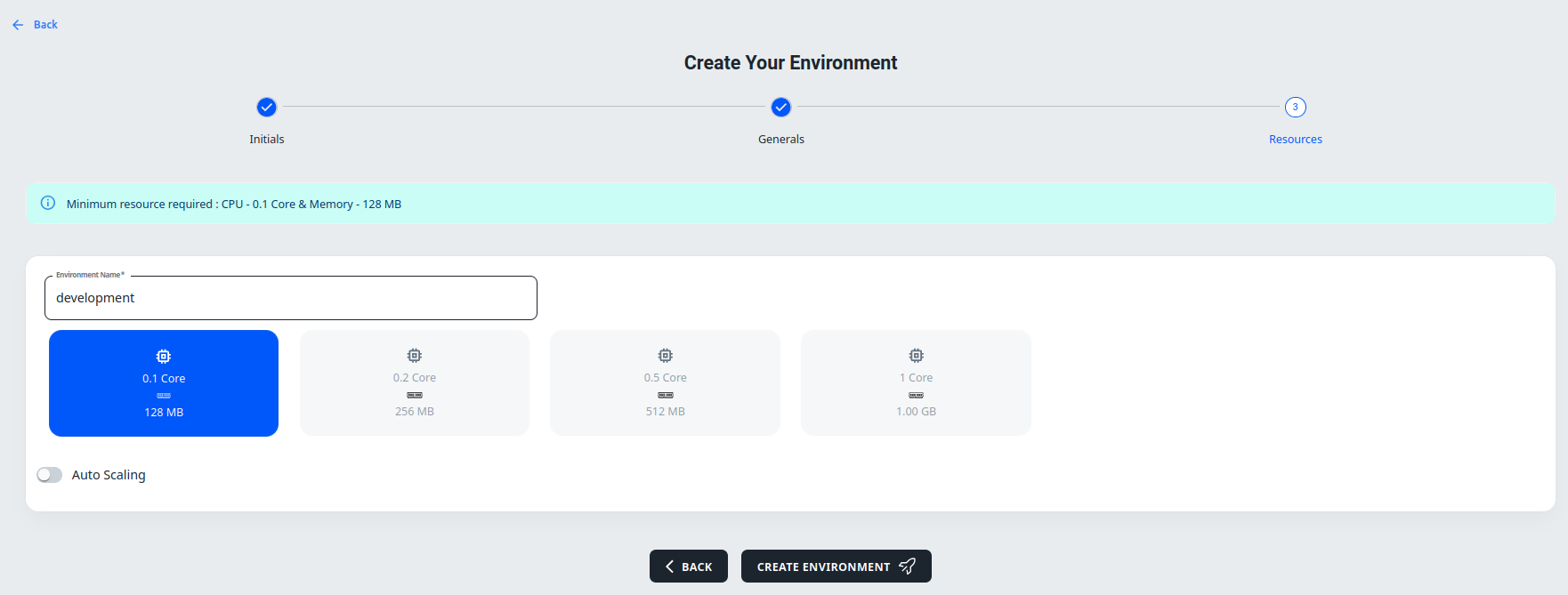Choose the 0.2 Core 256 MB resource card
1568x595 pixels.
click(415, 383)
